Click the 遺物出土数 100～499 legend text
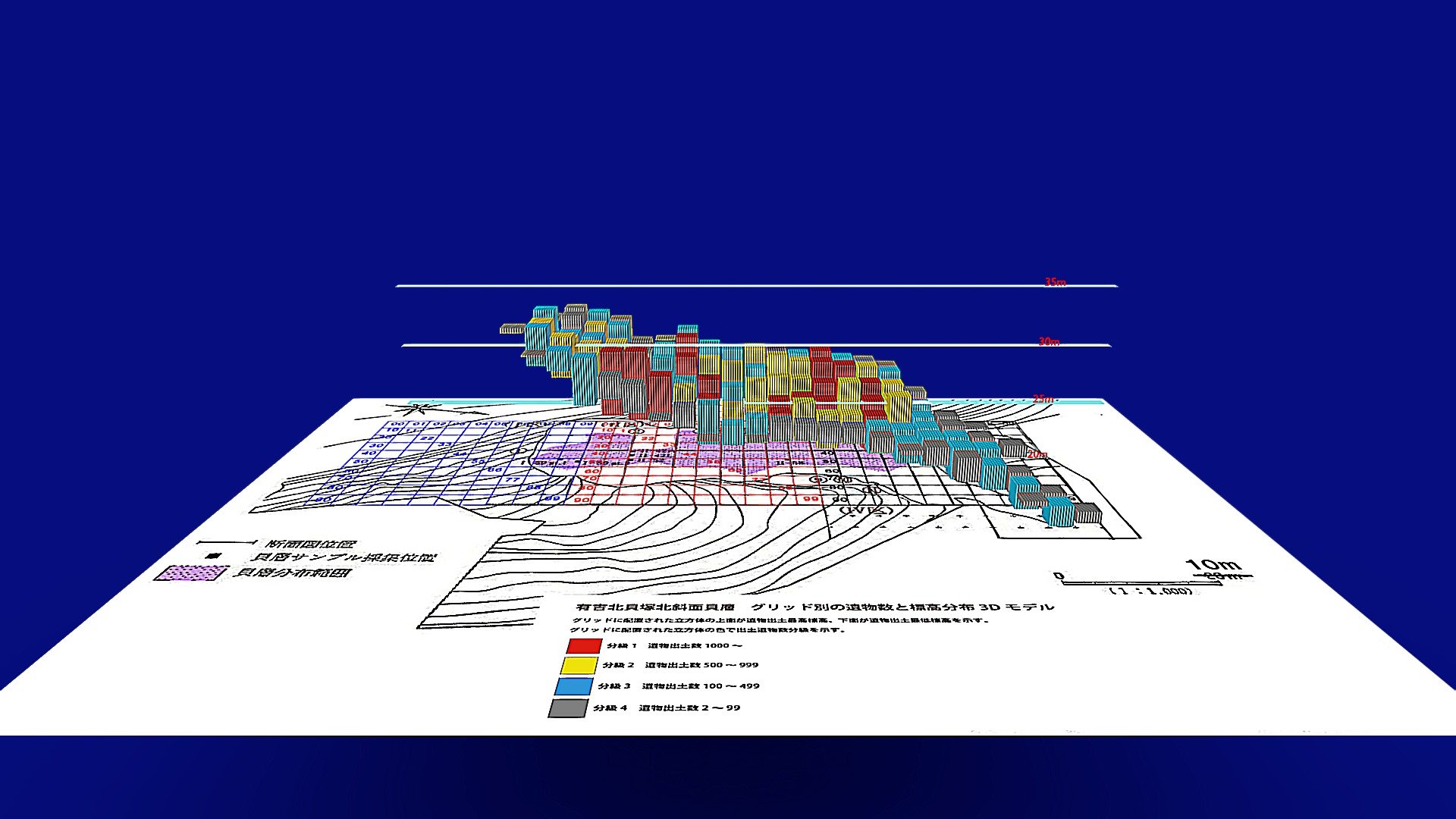The height and width of the screenshot is (819, 1456). tap(701, 686)
